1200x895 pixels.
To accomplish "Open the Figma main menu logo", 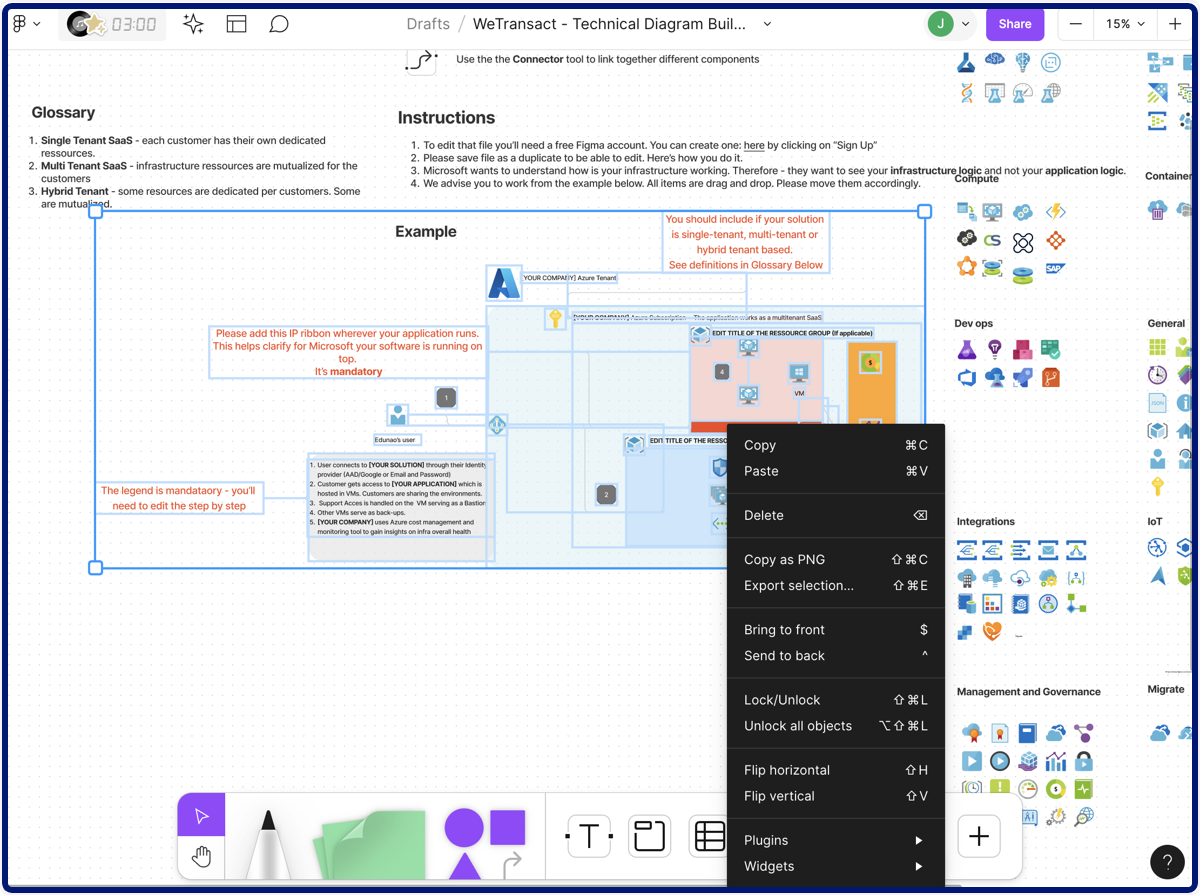I will pyautogui.click(x=19, y=24).
